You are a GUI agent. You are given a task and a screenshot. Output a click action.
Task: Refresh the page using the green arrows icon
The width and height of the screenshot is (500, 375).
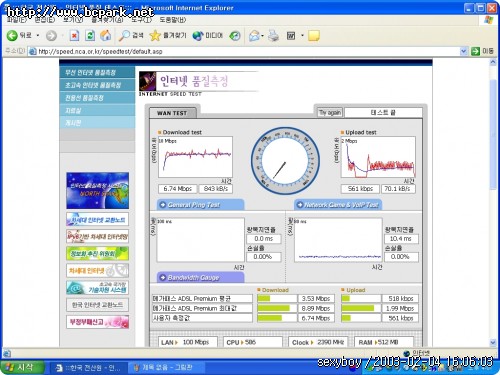click(x=90, y=35)
